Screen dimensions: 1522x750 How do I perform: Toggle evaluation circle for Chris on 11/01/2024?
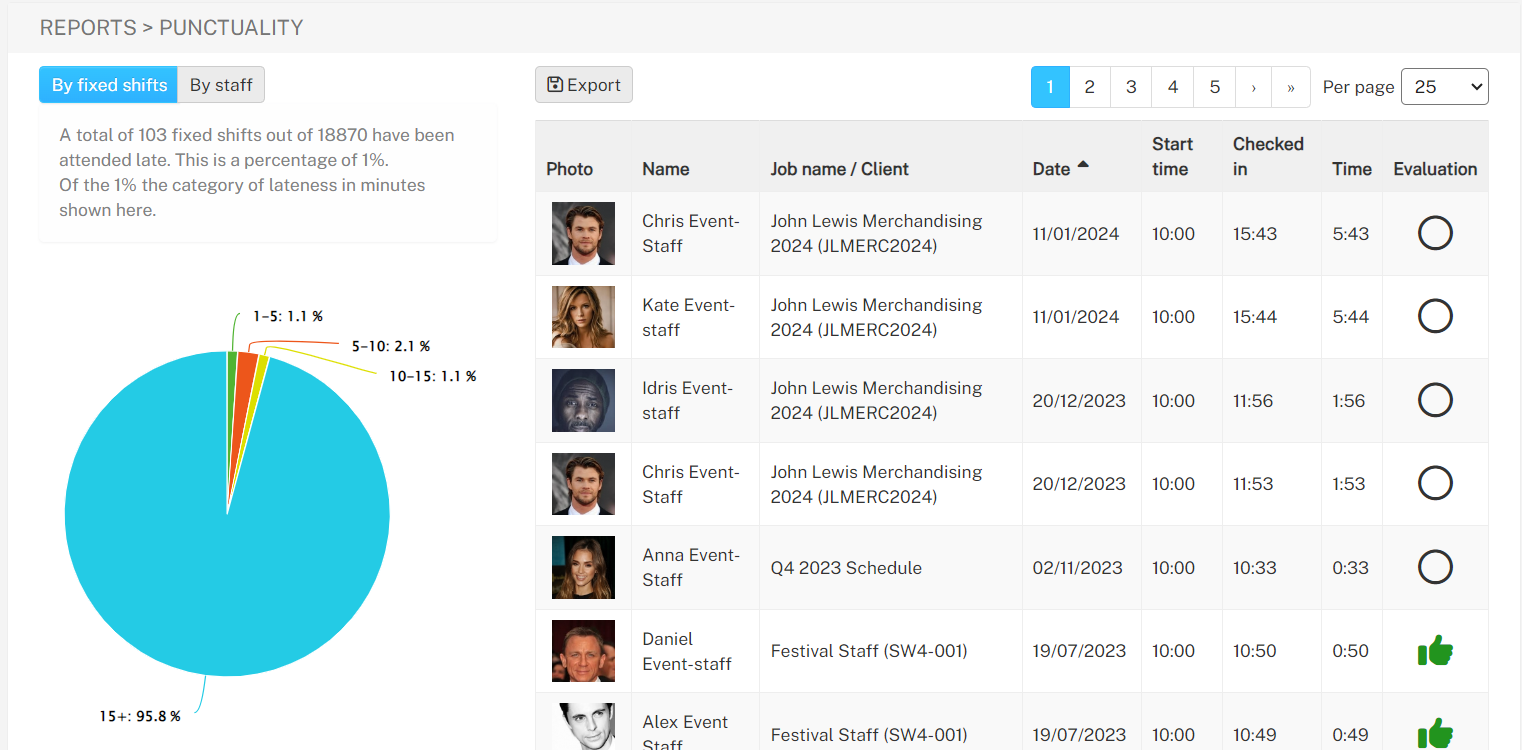(1435, 233)
